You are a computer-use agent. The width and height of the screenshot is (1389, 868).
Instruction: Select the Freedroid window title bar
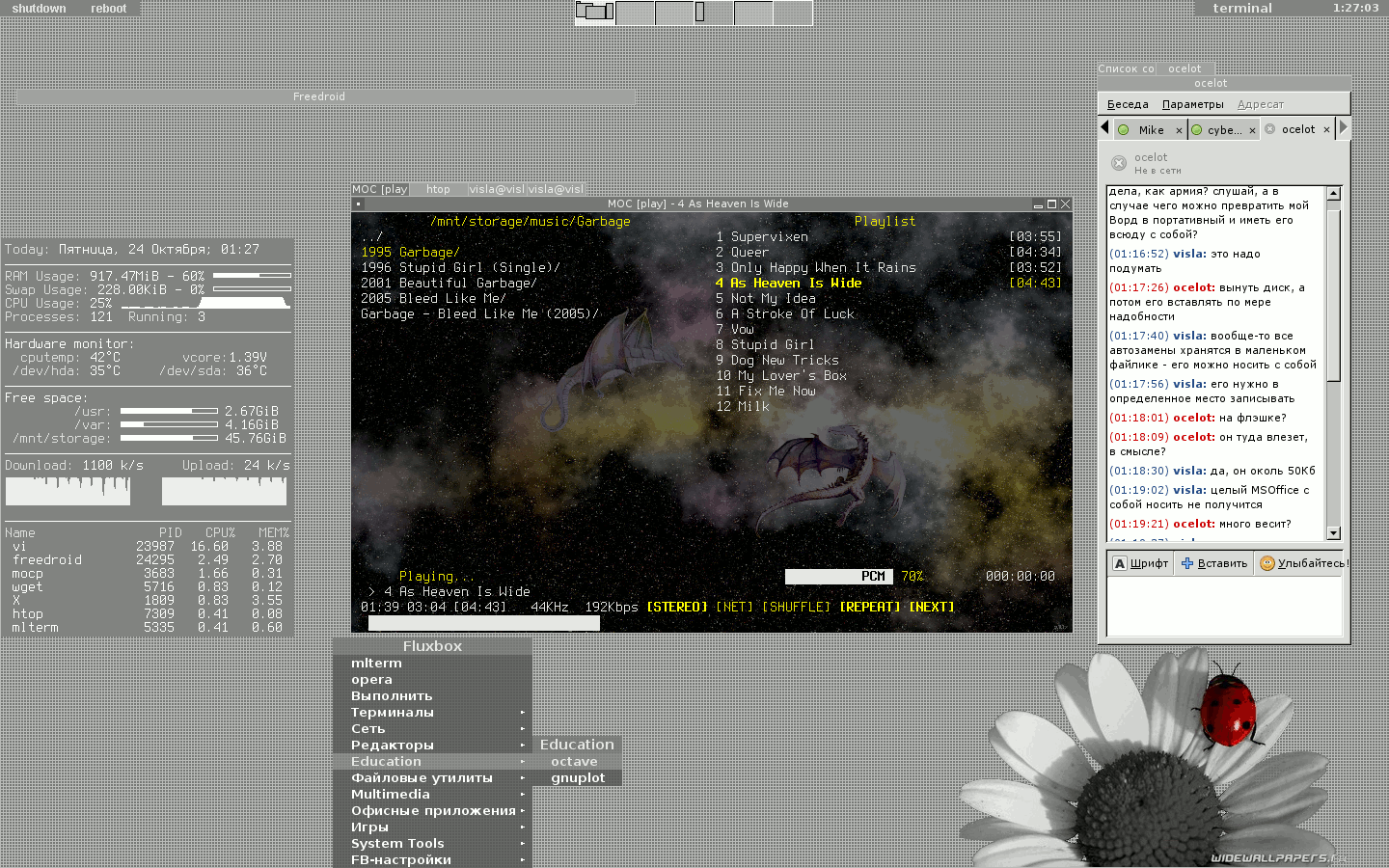tap(326, 96)
